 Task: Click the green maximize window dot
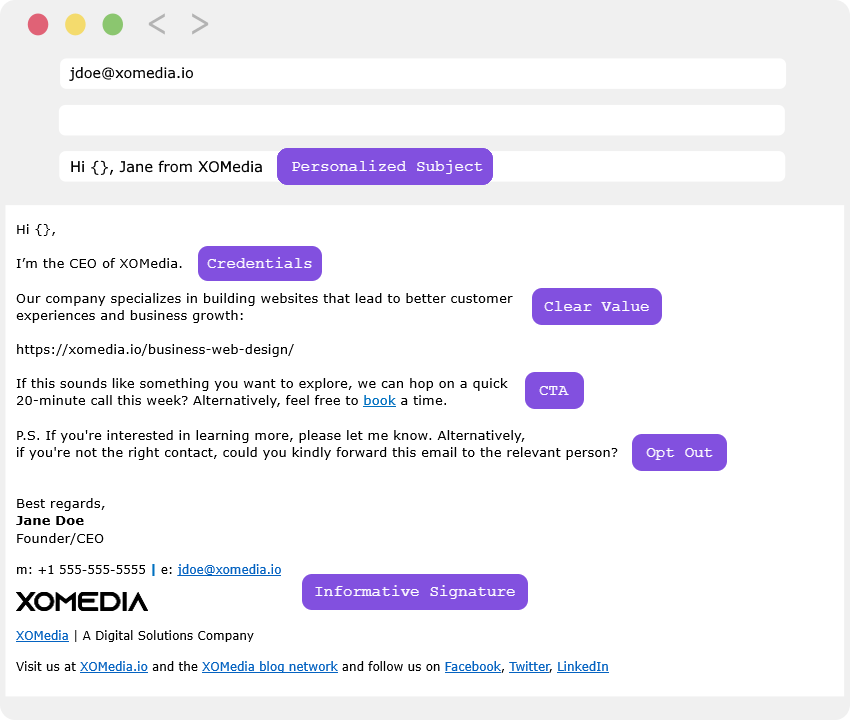click(x=113, y=24)
